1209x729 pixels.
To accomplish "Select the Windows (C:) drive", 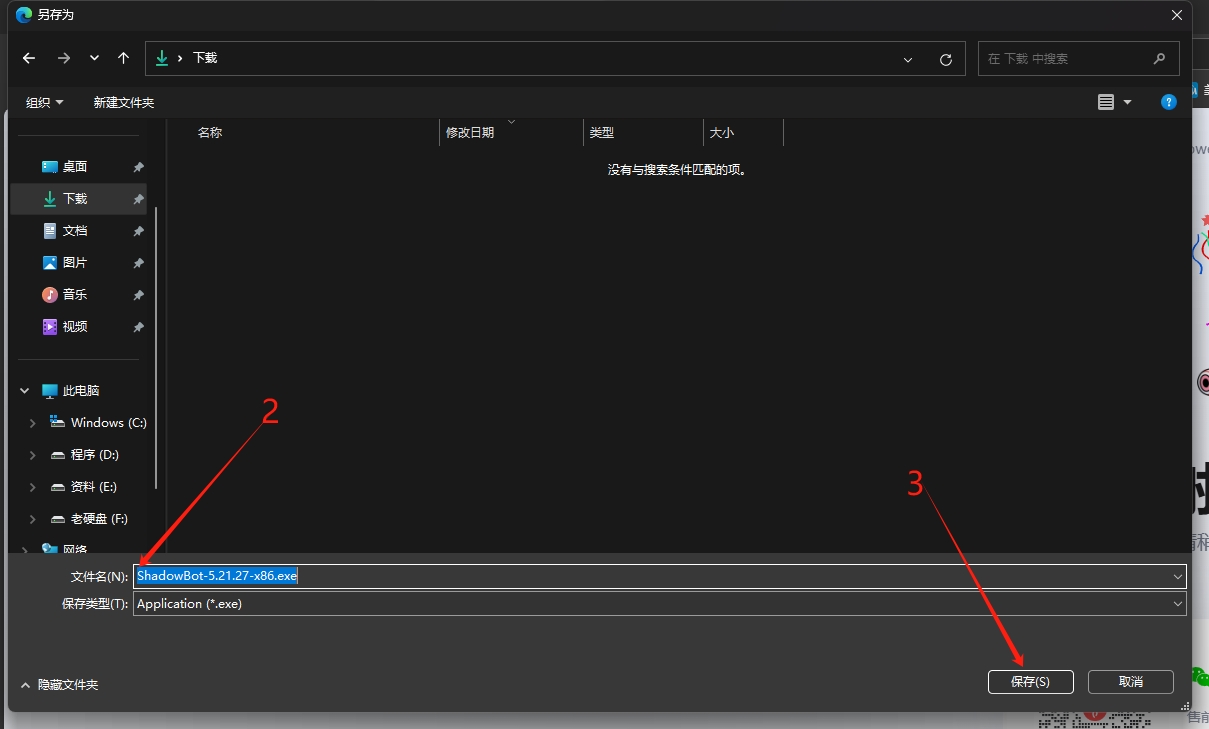I will coord(108,423).
